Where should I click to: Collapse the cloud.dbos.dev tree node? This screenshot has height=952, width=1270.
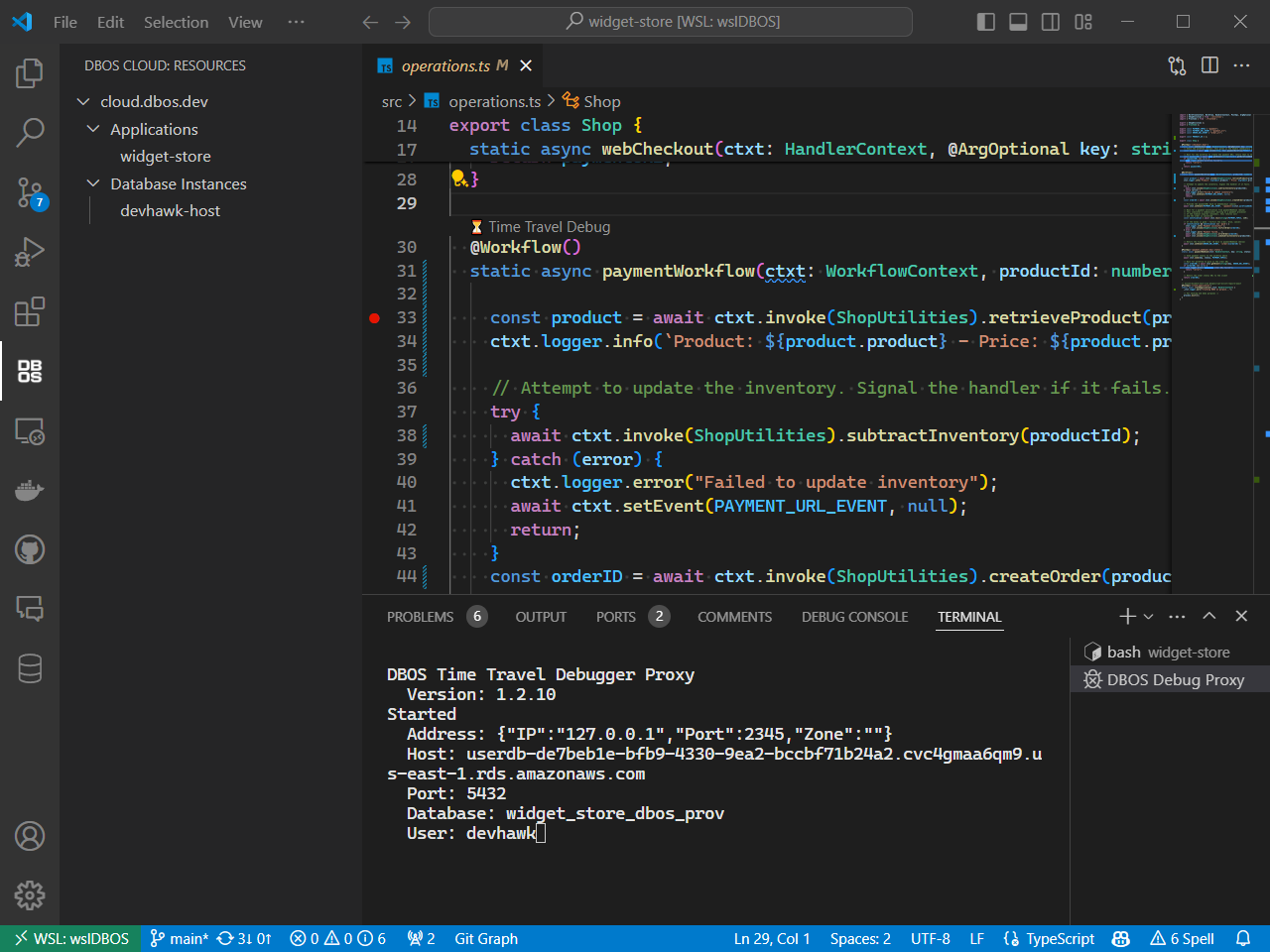point(84,101)
